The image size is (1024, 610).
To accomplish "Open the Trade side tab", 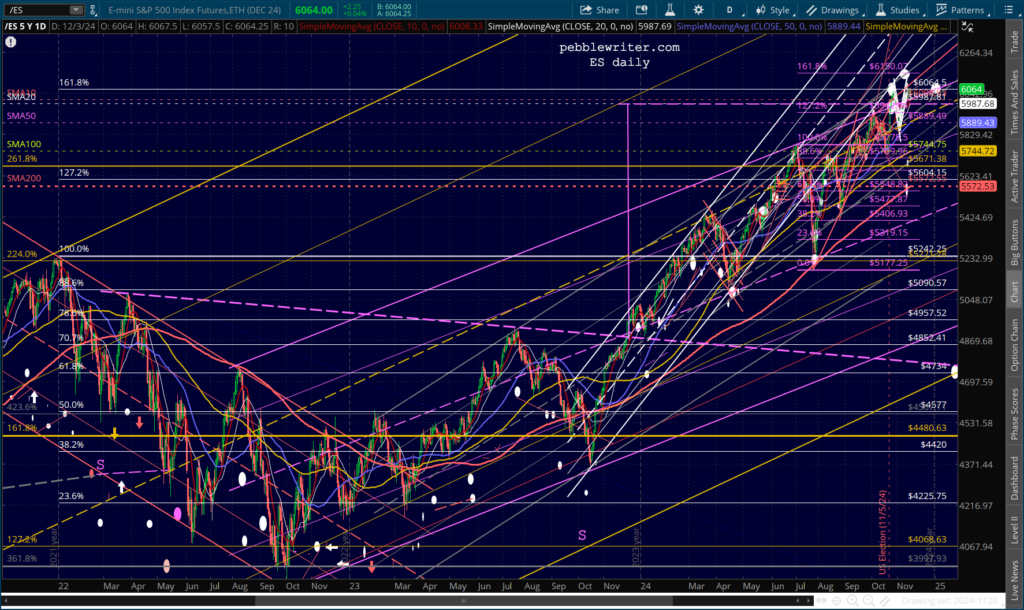I will 1015,42.
